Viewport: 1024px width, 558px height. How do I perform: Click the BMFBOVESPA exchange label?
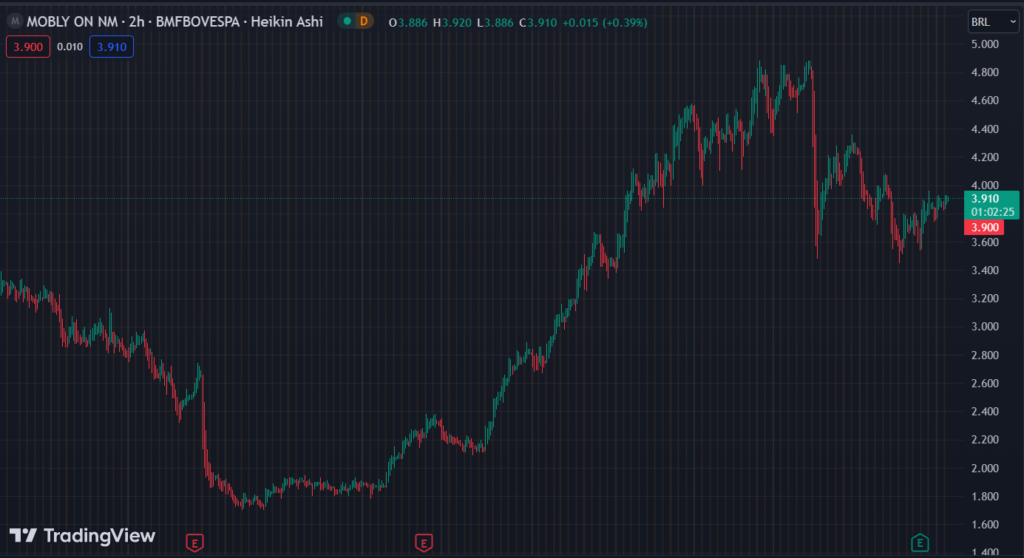(x=197, y=22)
